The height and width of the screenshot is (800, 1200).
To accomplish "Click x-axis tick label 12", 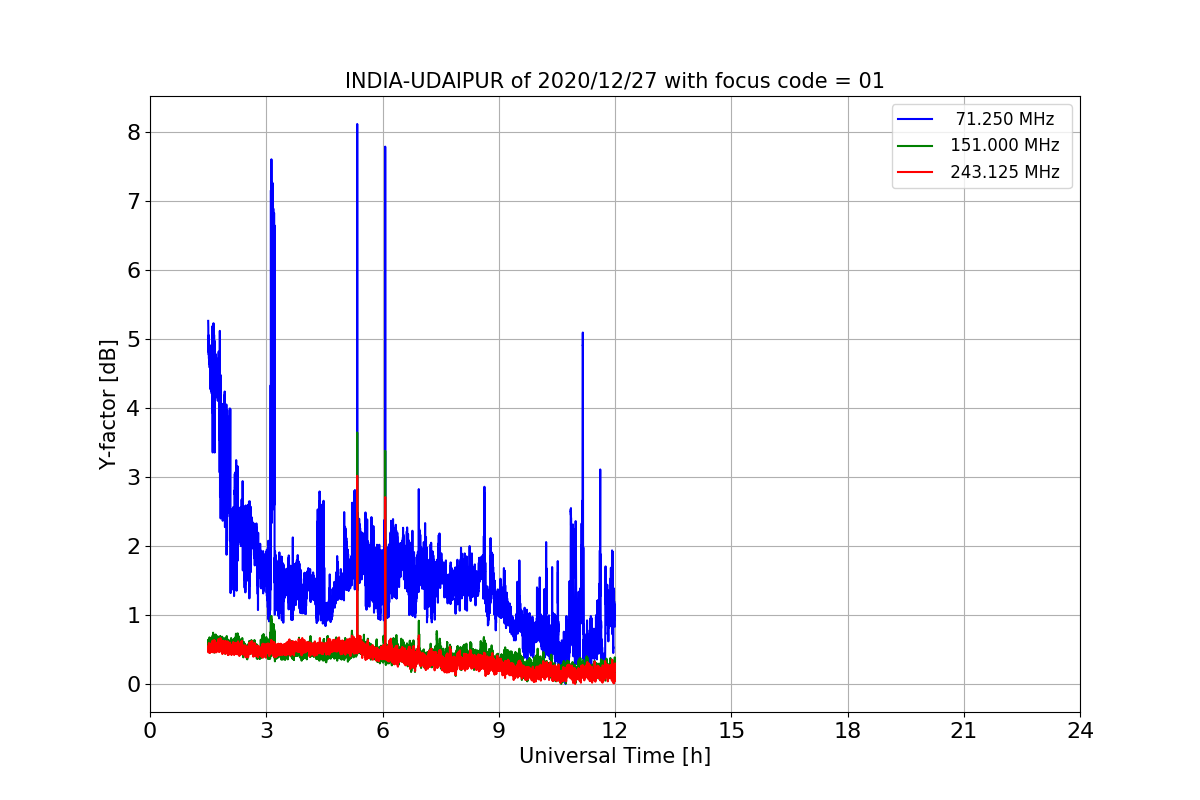I will tap(615, 731).
